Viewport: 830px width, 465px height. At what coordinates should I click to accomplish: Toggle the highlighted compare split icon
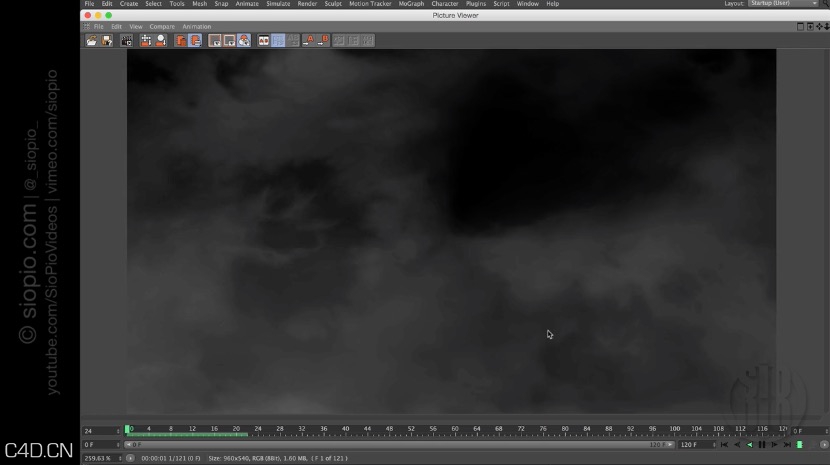point(278,40)
